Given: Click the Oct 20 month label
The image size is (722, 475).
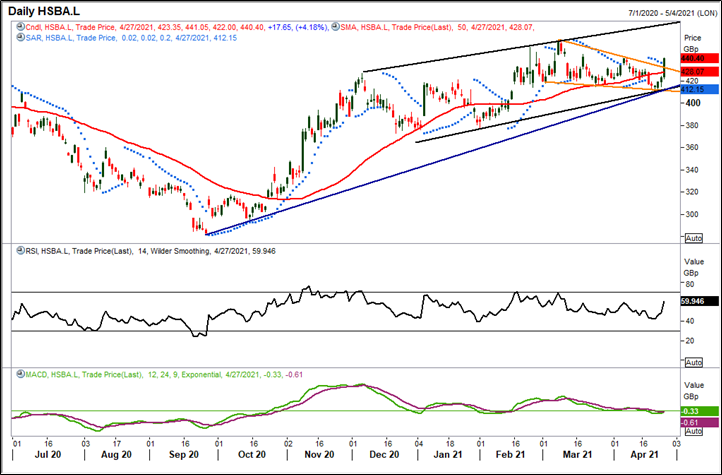Looking at the screenshot, I should click(x=252, y=455).
